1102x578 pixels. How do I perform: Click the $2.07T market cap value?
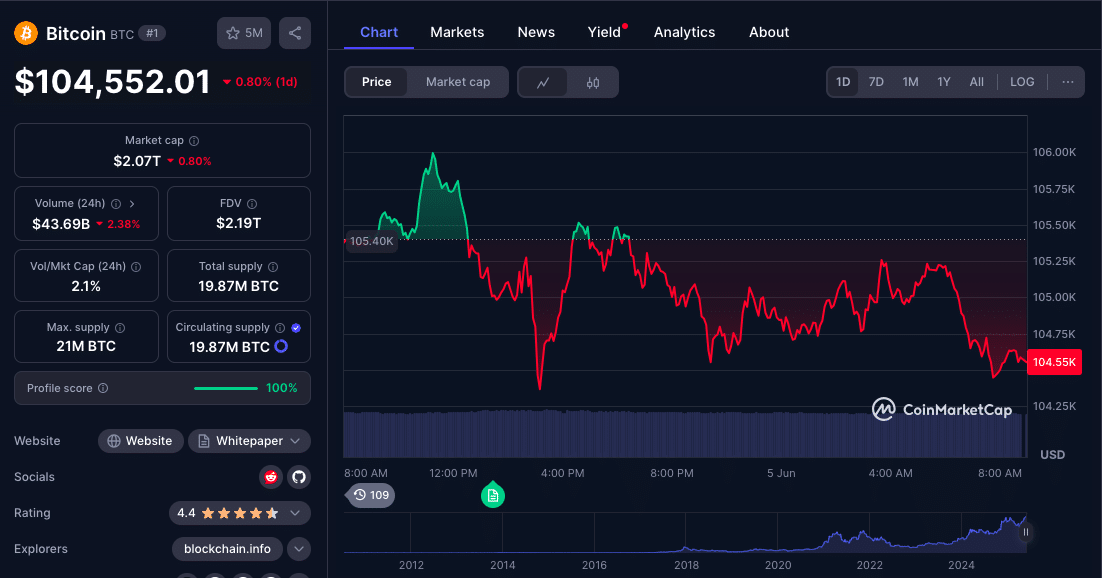pos(137,161)
